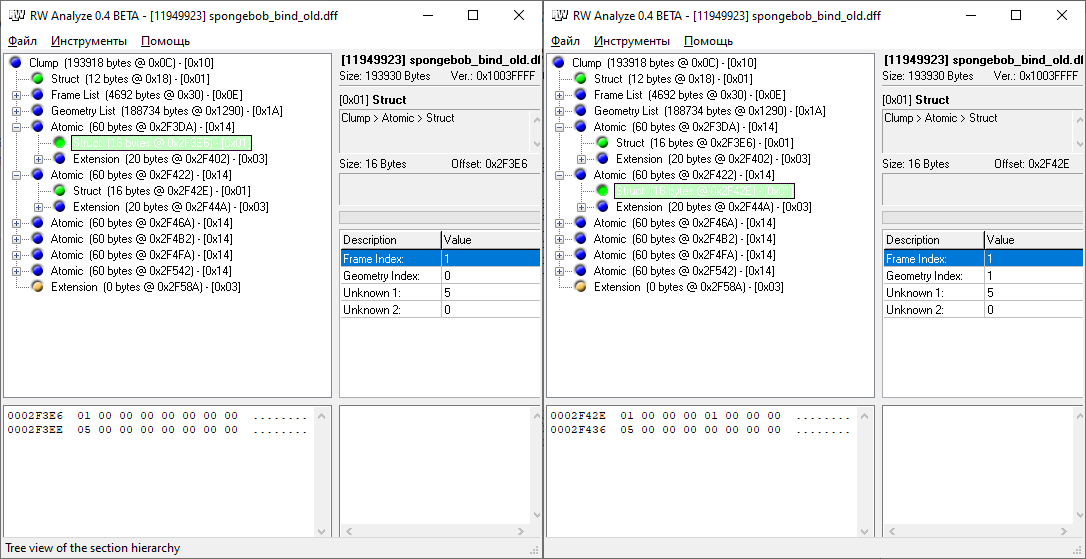The height and width of the screenshot is (559, 1086).
Task: Click Value column header in right window
Action: point(1035,240)
